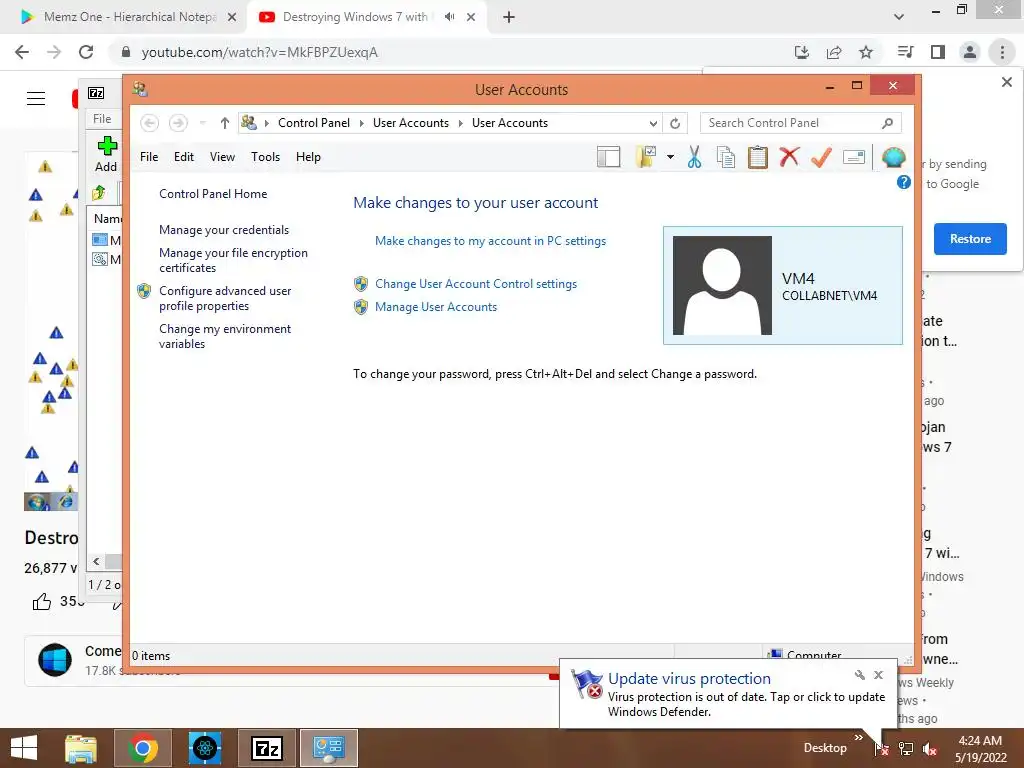Open the Chrome profile avatar
The image size is (1024, 768).
pyautogui.click(x=970, y=52)
